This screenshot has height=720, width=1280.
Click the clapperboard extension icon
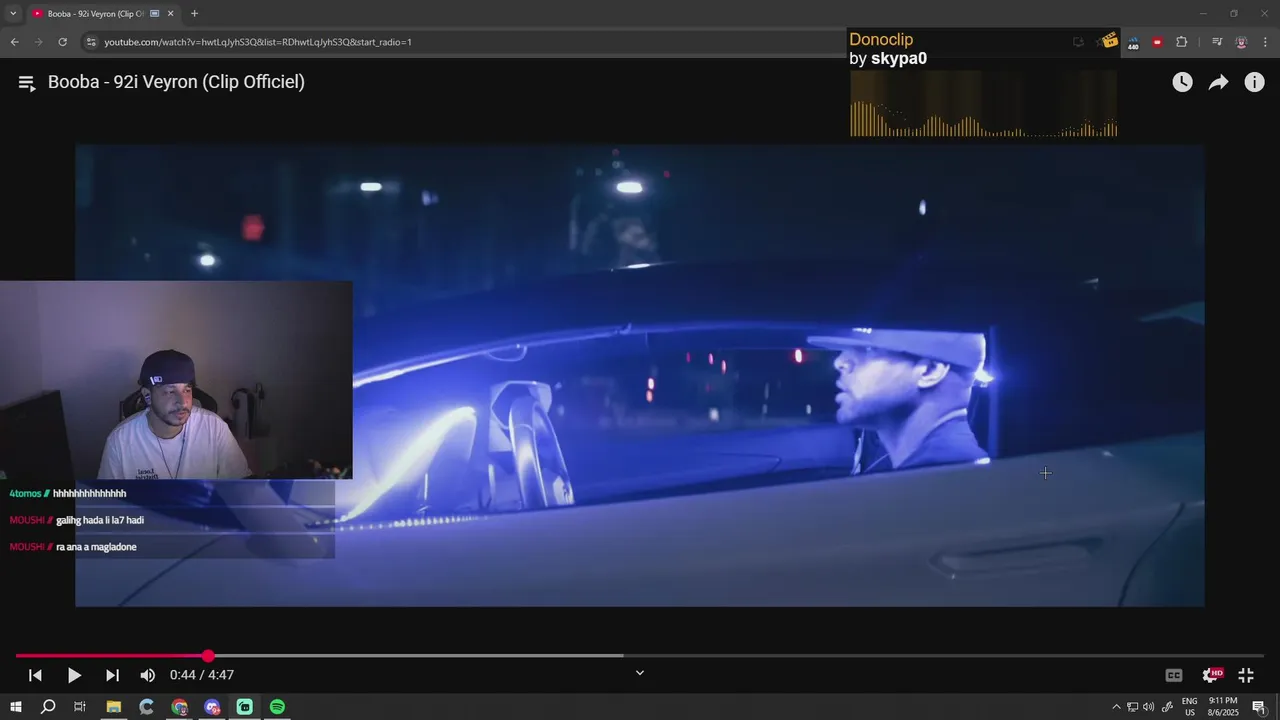tap(1108, 42)
